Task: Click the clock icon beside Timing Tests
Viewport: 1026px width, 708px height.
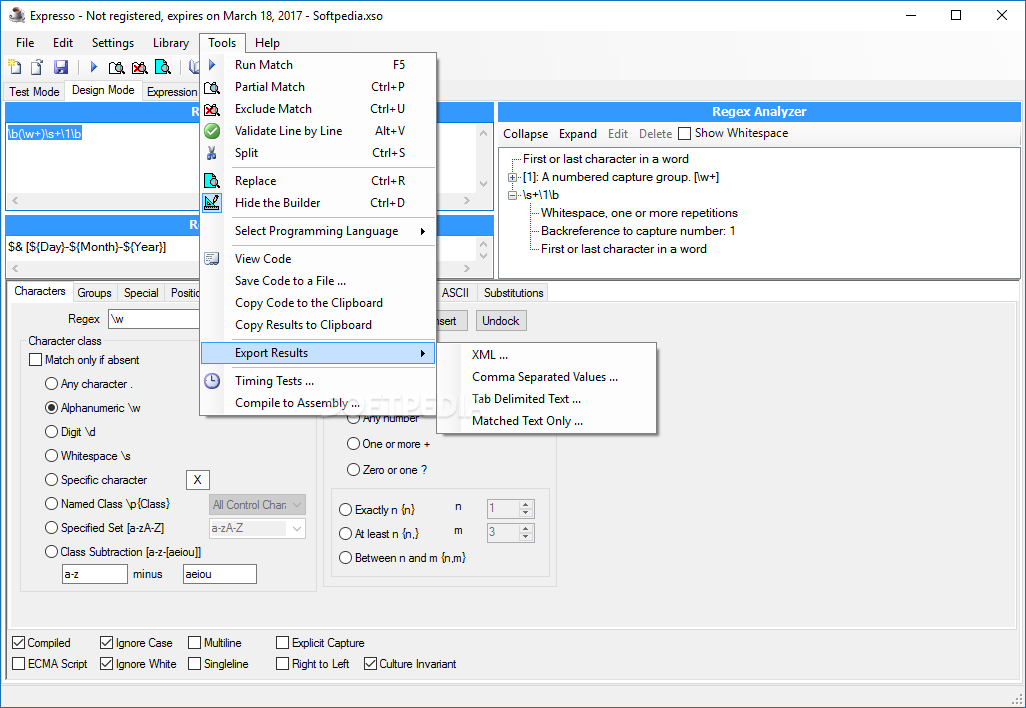Action: click(x=212, y=381)
